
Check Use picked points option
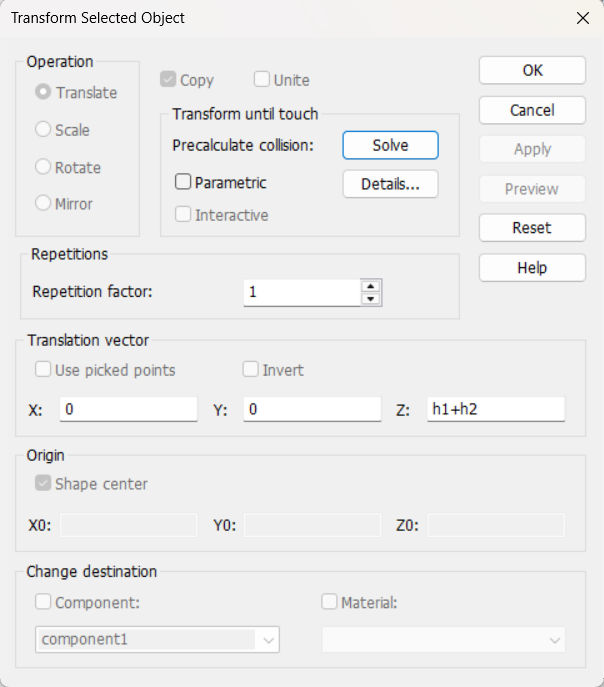pyautogui.click(x=43, y=369)
